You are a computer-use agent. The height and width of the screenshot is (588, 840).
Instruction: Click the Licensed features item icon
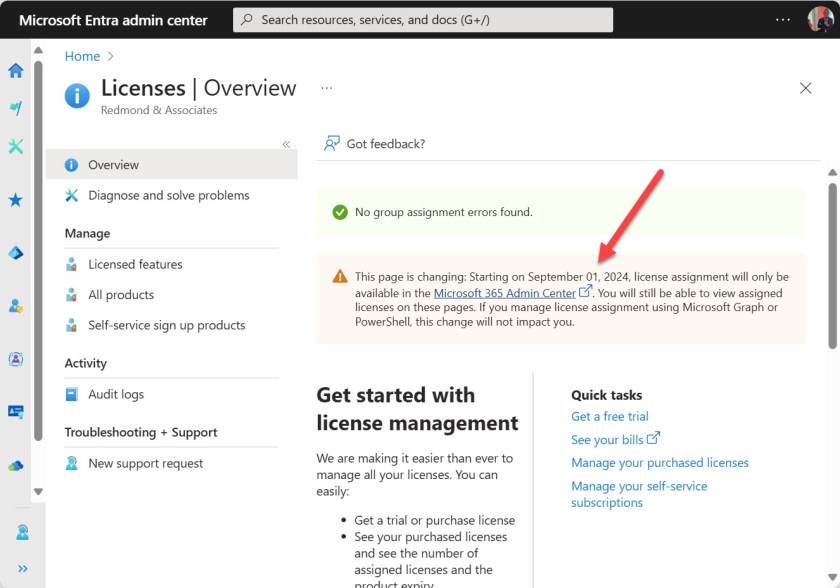(71, 264)
